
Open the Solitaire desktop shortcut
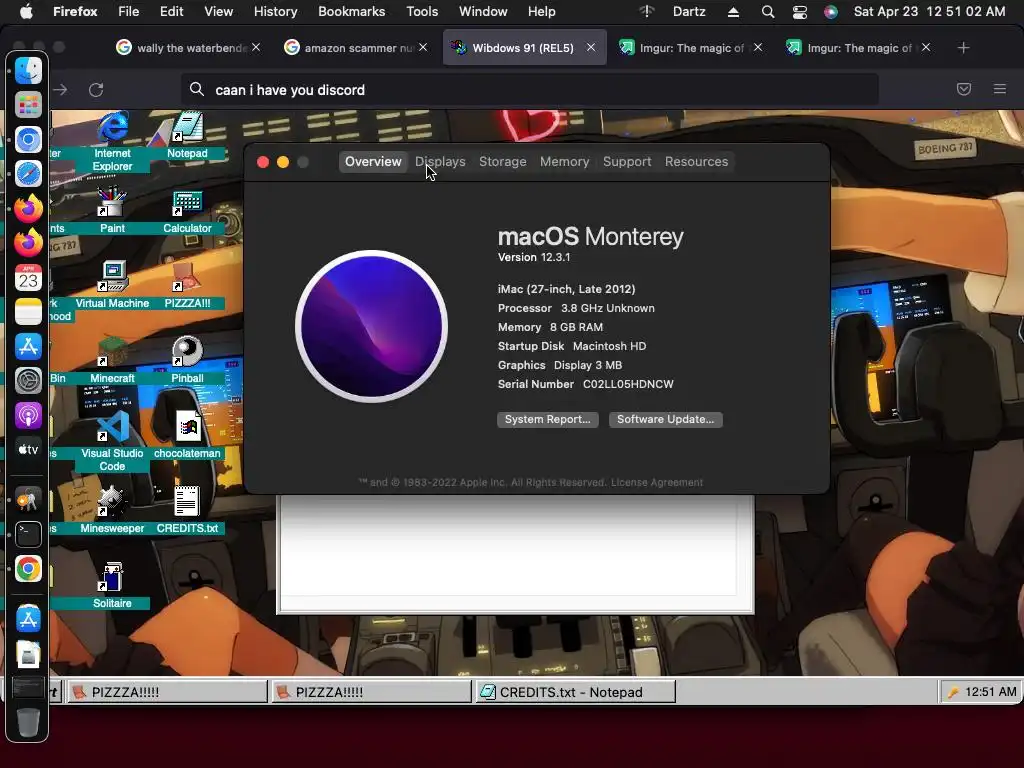112,585
